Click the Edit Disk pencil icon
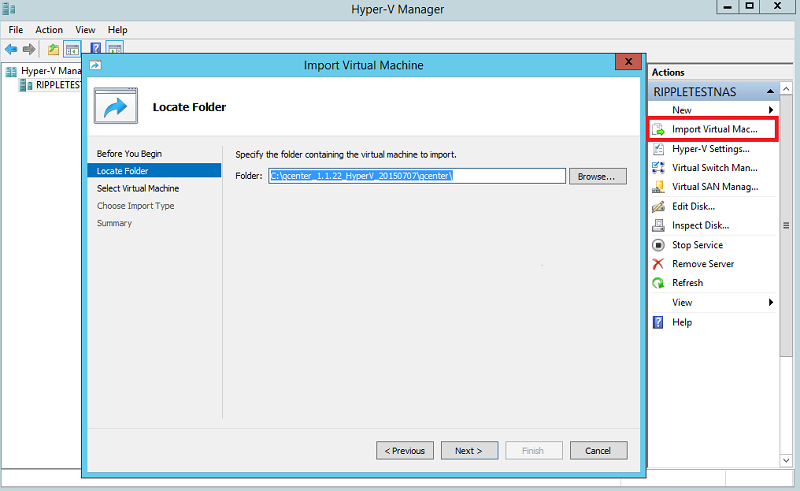This screenshot has width=800, height=491. pos(659,206)
